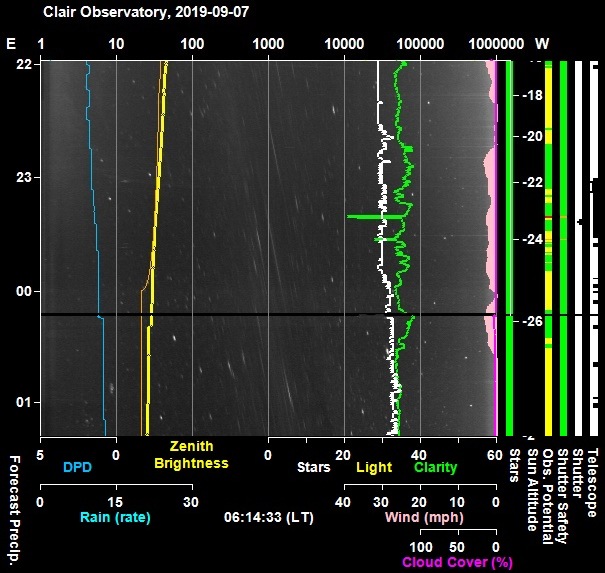Click the '40' on the Wind scale
The image size is (605, 573).
(343, 502)
